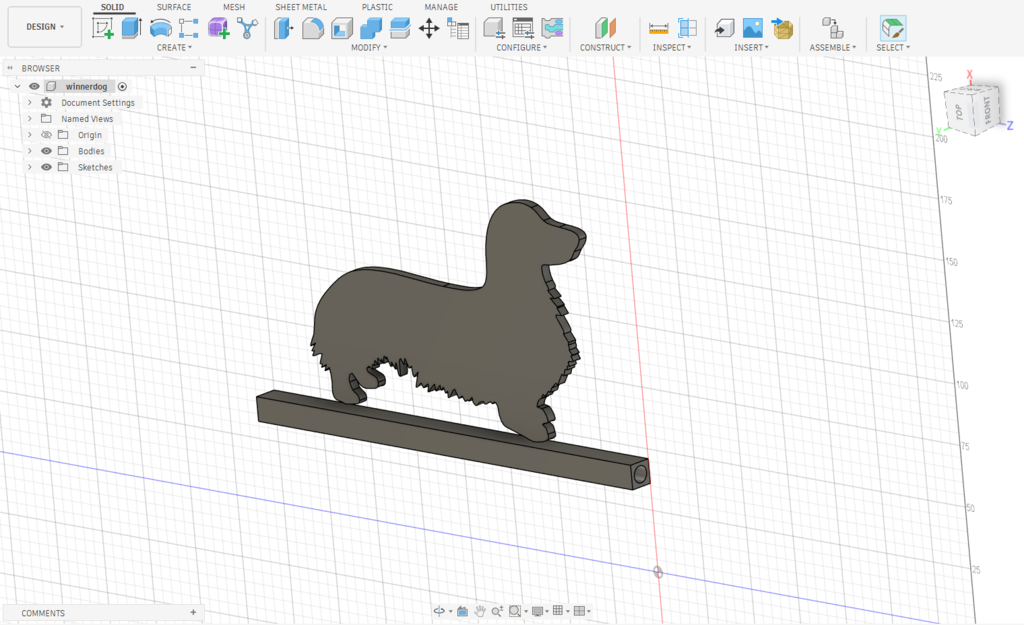Click the Configure Model icon
Image resolution: width=1024 pixels, height=625 pixels.
click(x=494, y=28)
